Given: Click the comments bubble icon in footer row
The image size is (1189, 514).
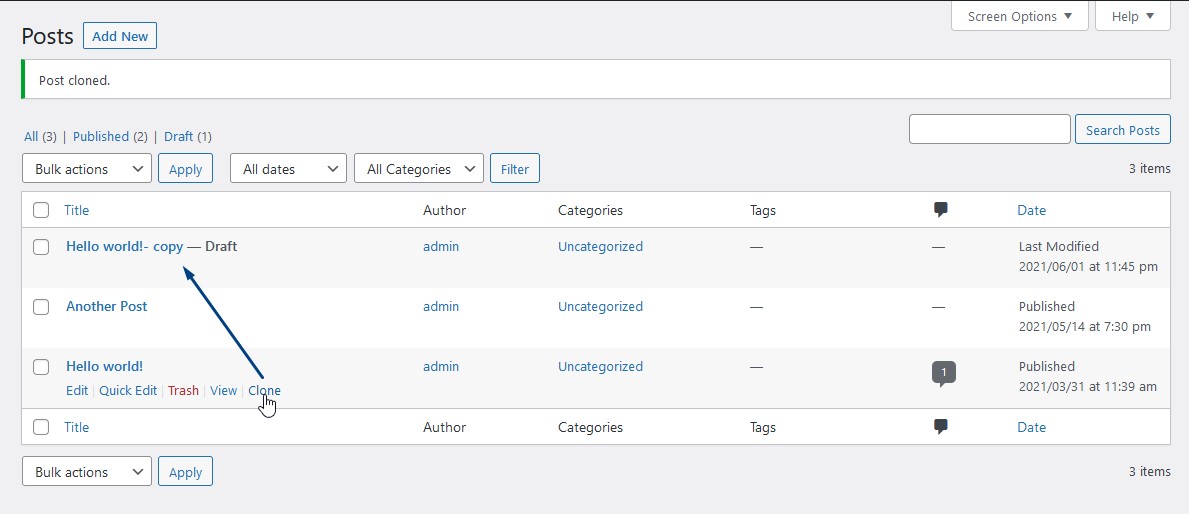Looking at the screenshot, I should [x=941, y=427].
